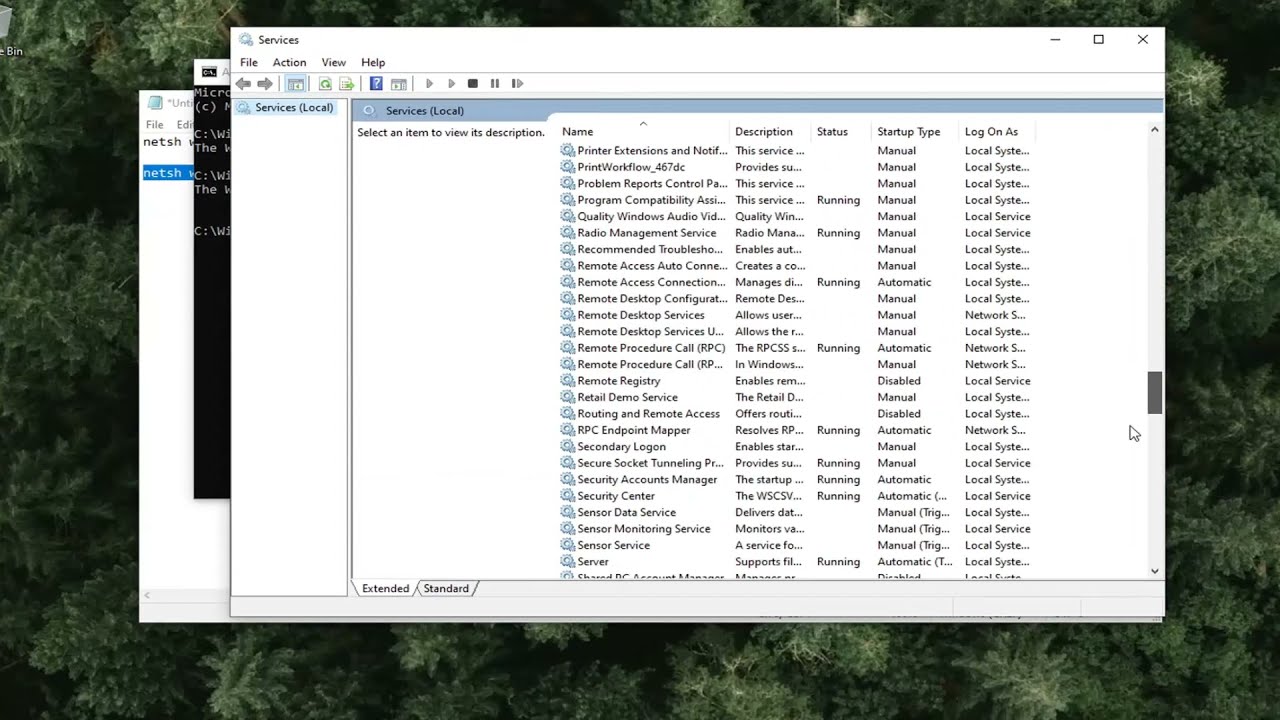The height and width of the screenshot is (720, 1280).
Task: Refresh the services list via toolbar icon
Action: (325, 84)
